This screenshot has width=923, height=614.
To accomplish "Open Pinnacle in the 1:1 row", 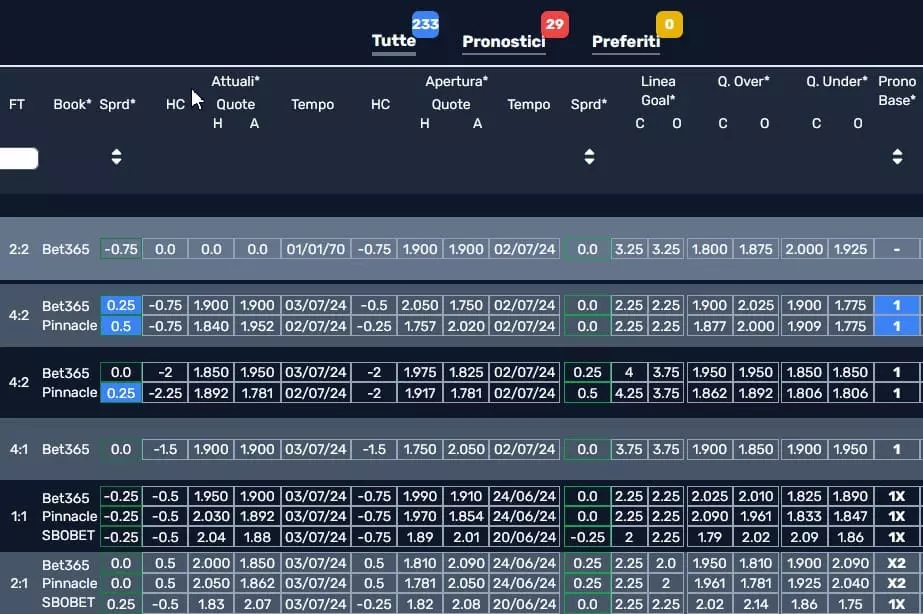I will tap(69, 516).
